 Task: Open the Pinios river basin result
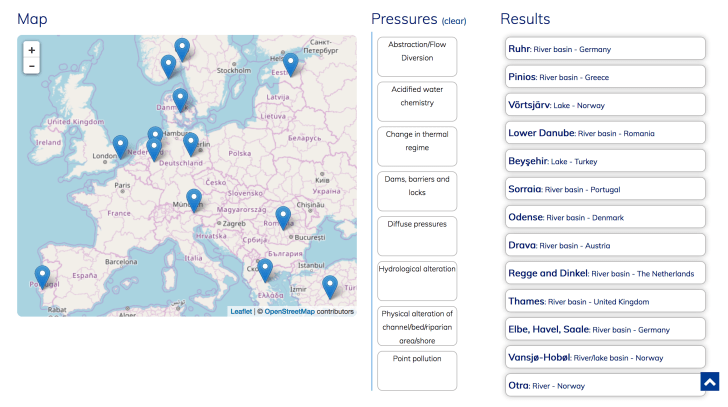pos(605,77)
